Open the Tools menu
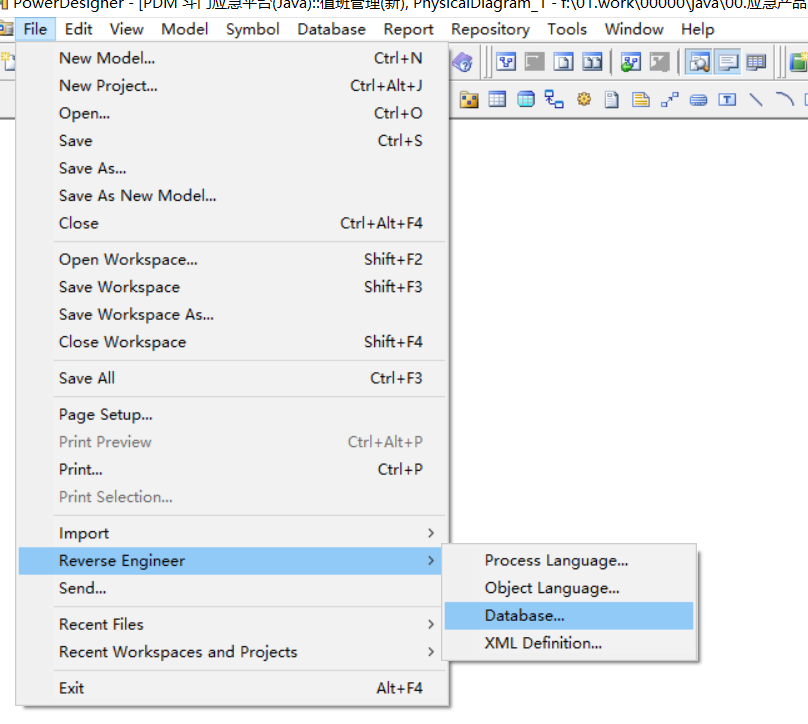The width and height of the screenshot is (808, 724). pos(567,29)
